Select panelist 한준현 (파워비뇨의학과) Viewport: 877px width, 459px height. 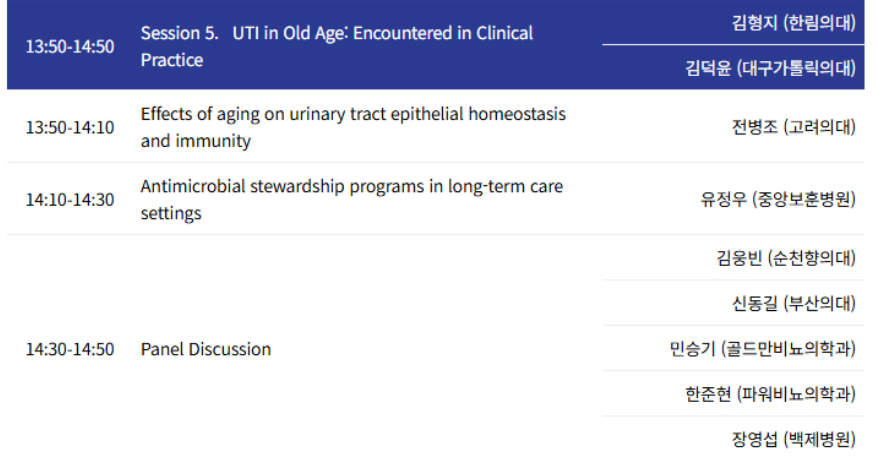pos(770,394)
